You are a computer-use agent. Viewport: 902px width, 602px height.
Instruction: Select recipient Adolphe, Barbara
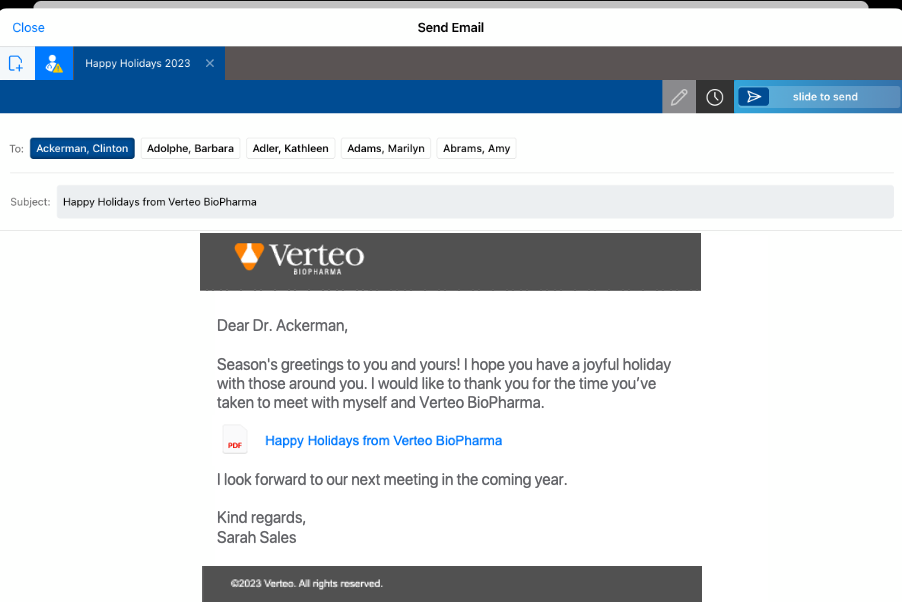pyautogui.click(x=190, y=148)
